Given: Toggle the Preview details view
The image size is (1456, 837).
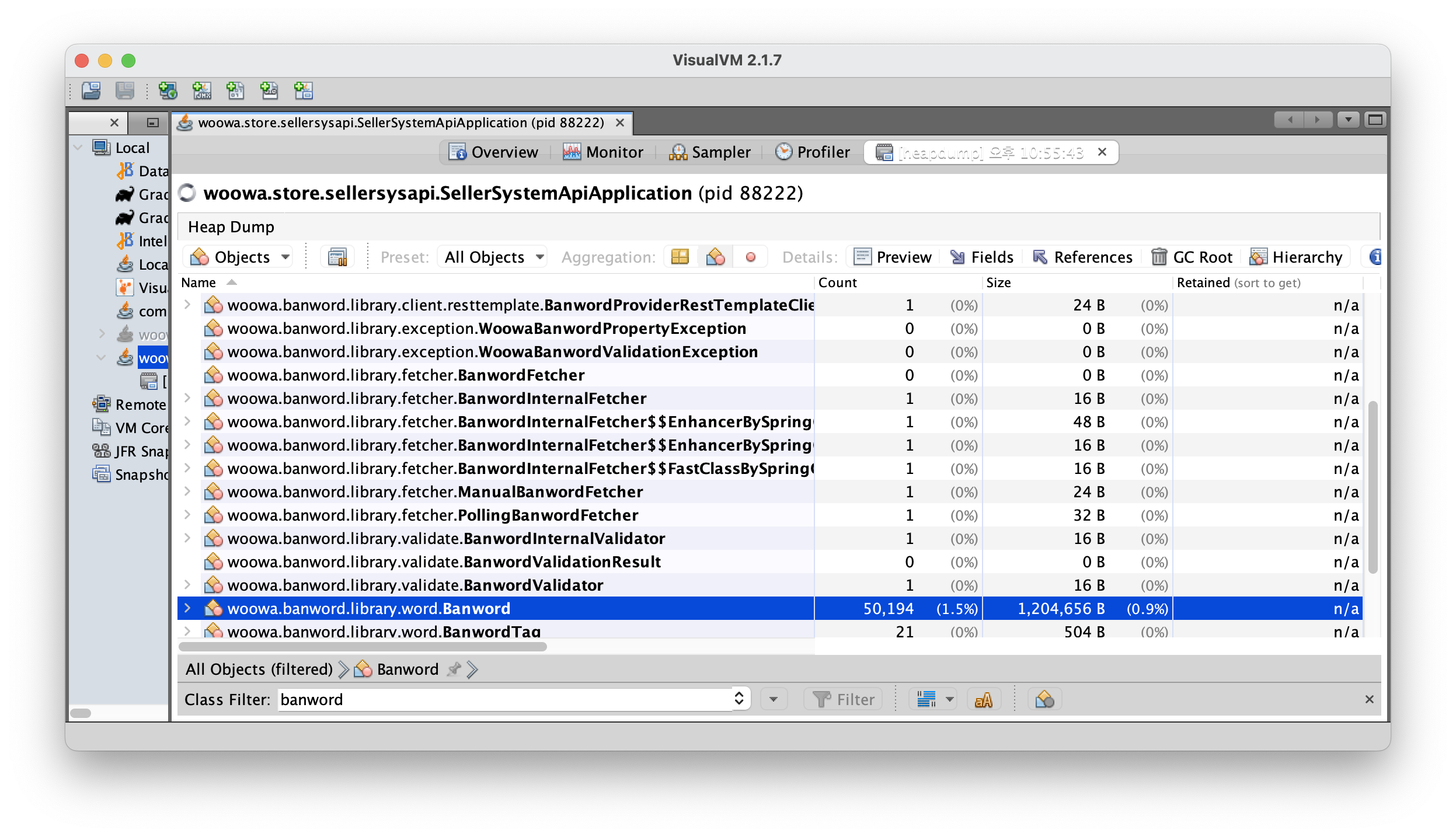Looking at the screenshot, I should click(893, 257).
